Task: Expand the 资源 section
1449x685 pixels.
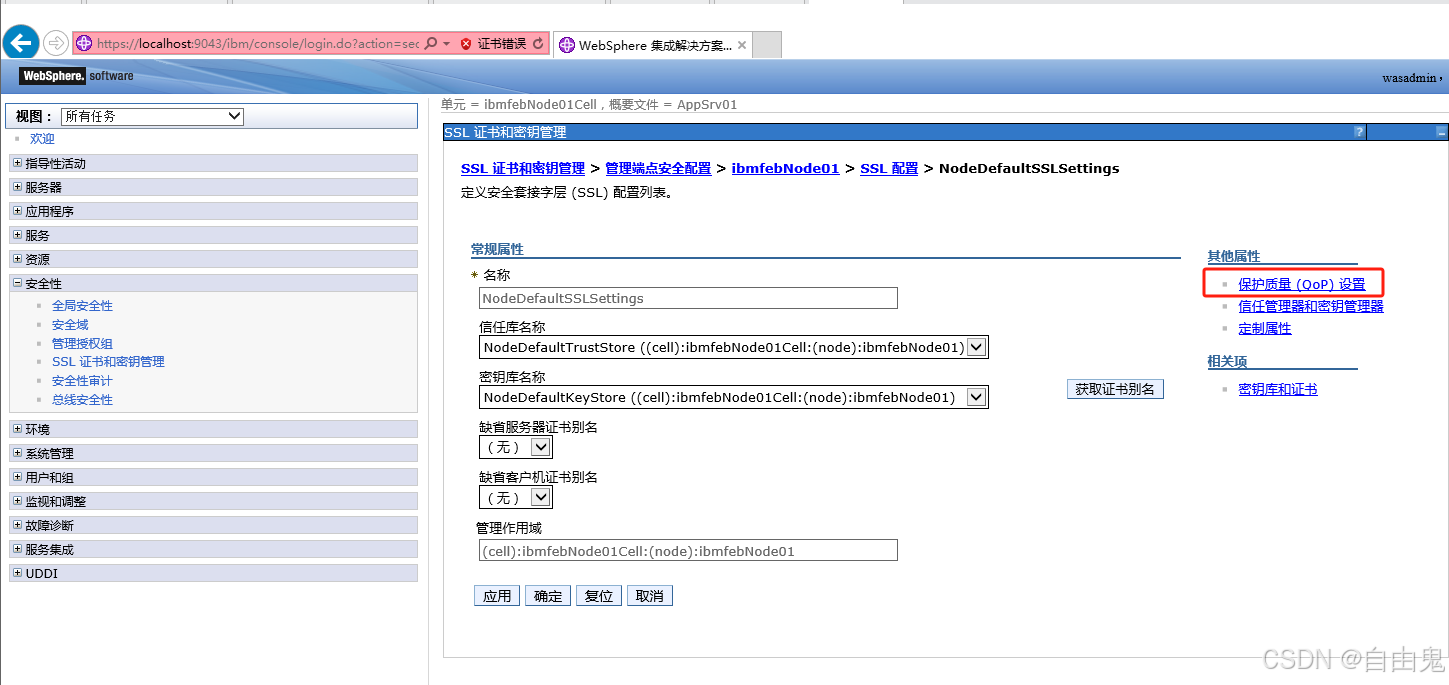Action: (x=17, y=259)
